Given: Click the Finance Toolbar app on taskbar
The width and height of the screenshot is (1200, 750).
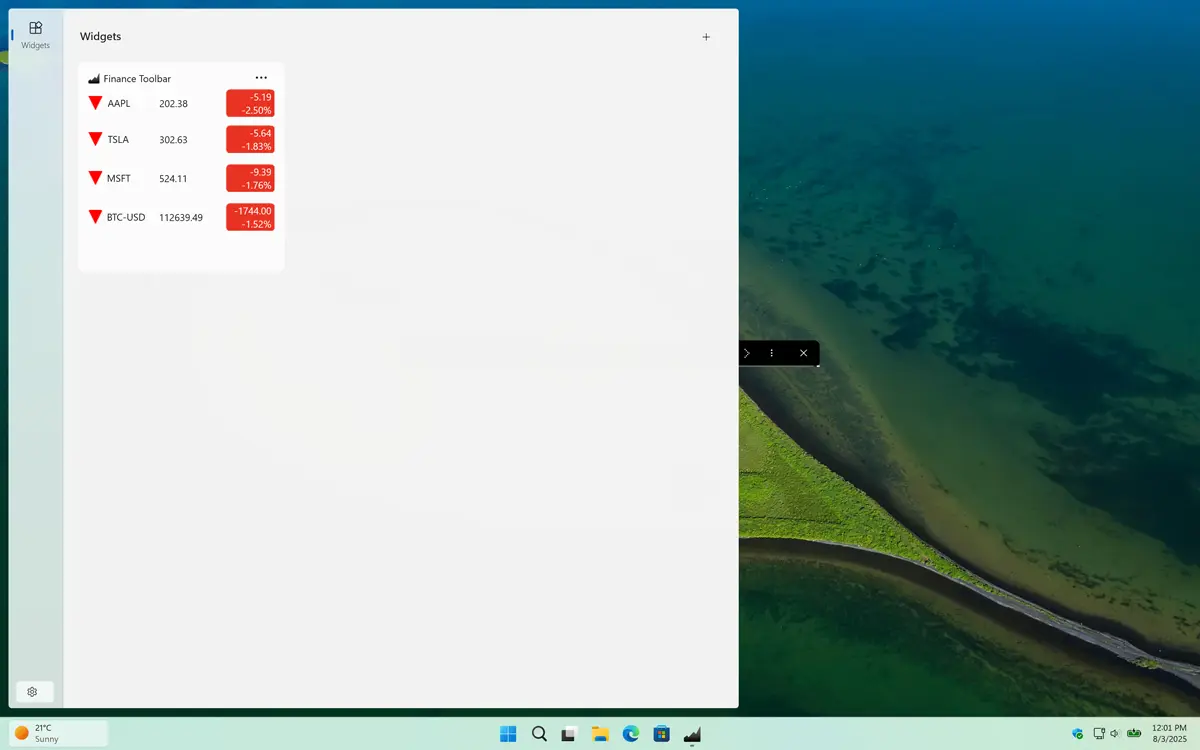Looking at the screenshot, I should [x=692, y=734].
